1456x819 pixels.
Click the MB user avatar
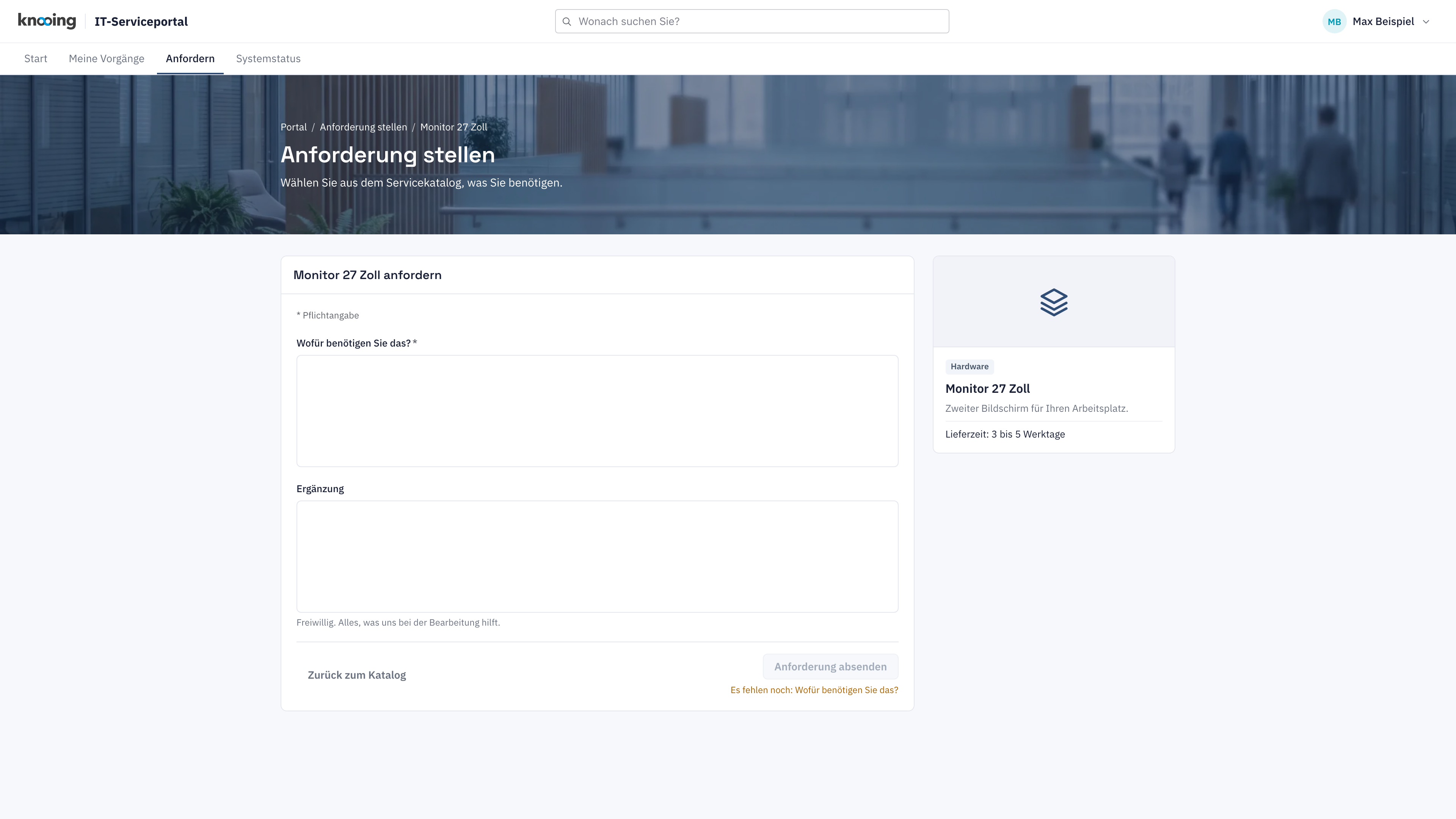pyautogui.click(x=1334, y=22)
